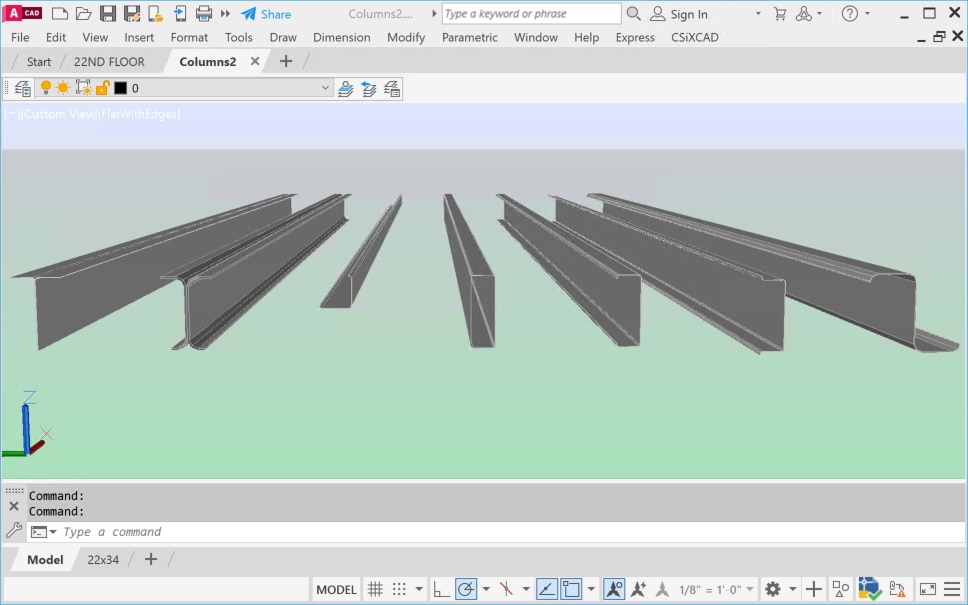Screen dimensions: 968x605
Task: Click the Save to Web & Mobile icon
Action: pyautogui.click(x=180, y=14)
